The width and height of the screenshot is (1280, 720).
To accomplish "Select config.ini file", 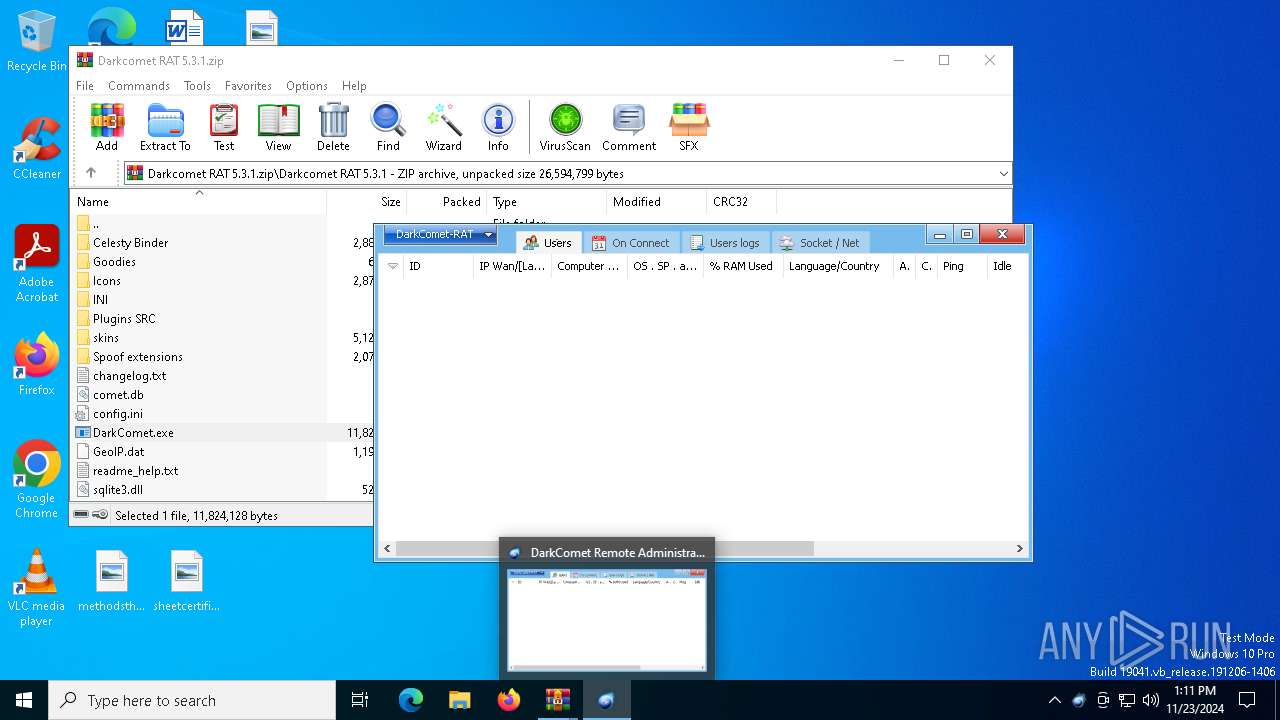I will [117, 414].
